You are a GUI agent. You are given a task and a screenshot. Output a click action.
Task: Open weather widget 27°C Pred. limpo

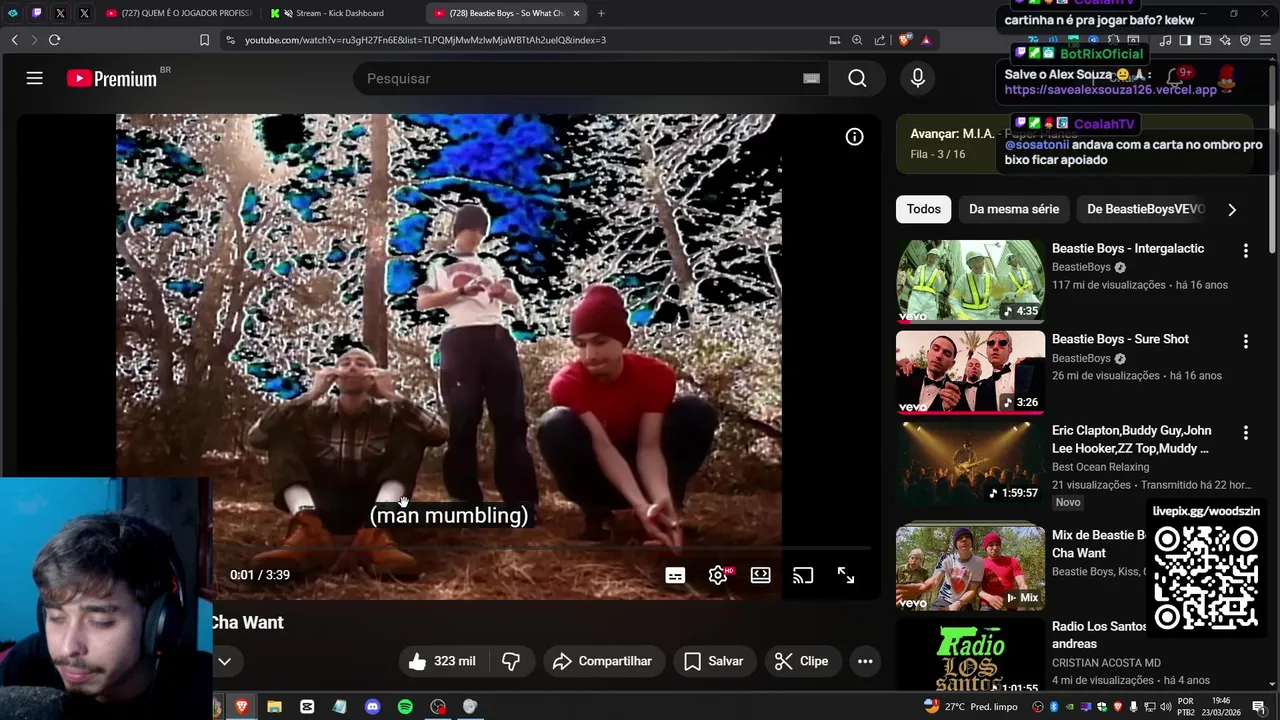(971, 706)
